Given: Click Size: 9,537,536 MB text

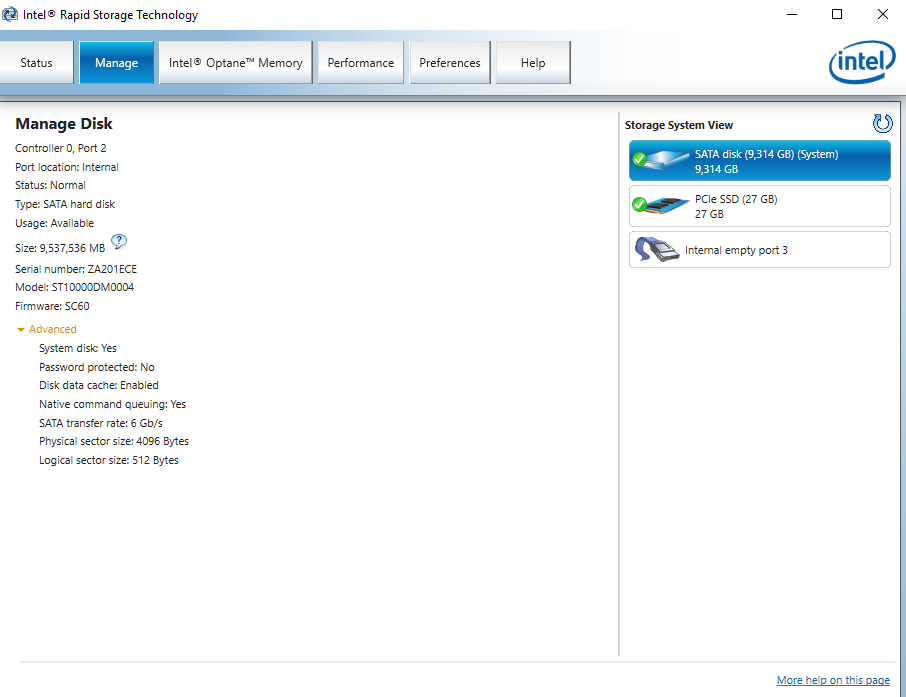Looking at the screenshot, I should [60, 248].
